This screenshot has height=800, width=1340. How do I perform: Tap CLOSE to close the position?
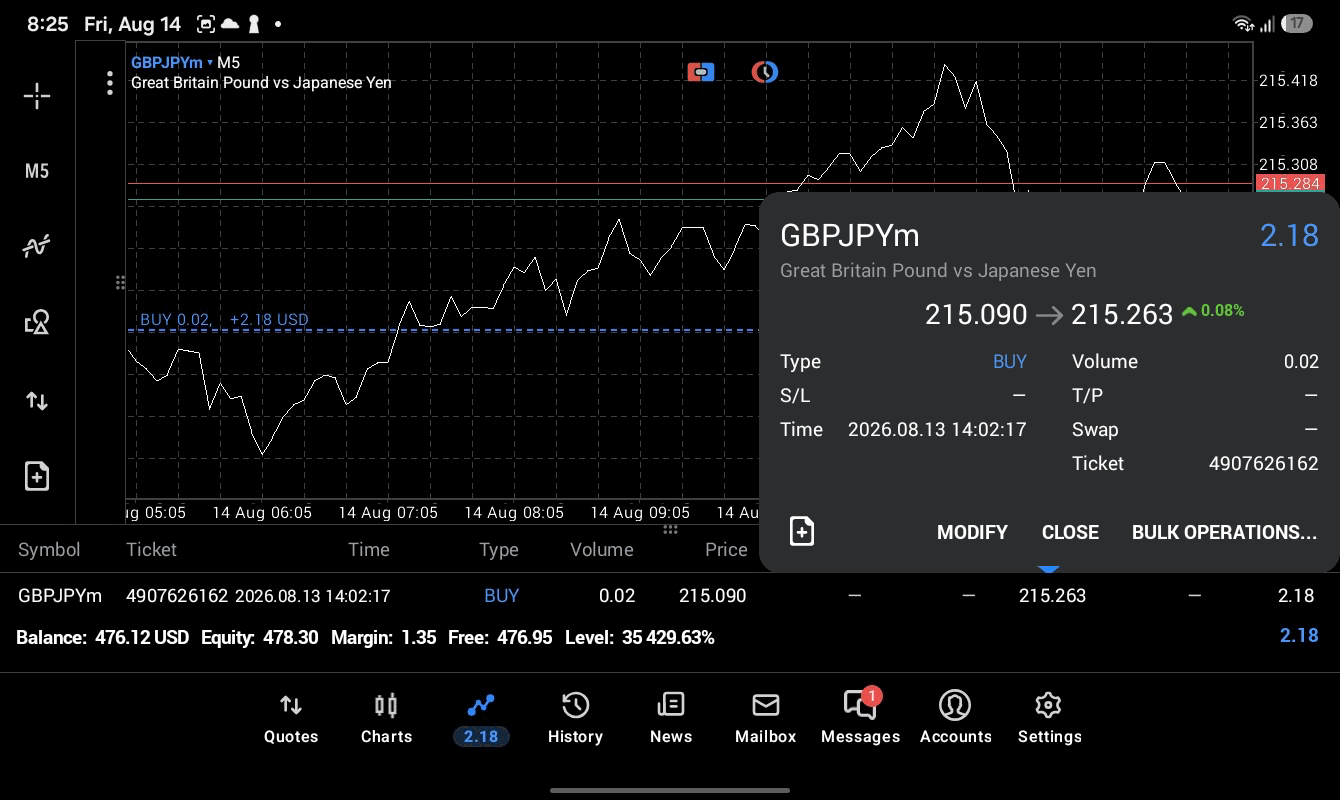1070,532
